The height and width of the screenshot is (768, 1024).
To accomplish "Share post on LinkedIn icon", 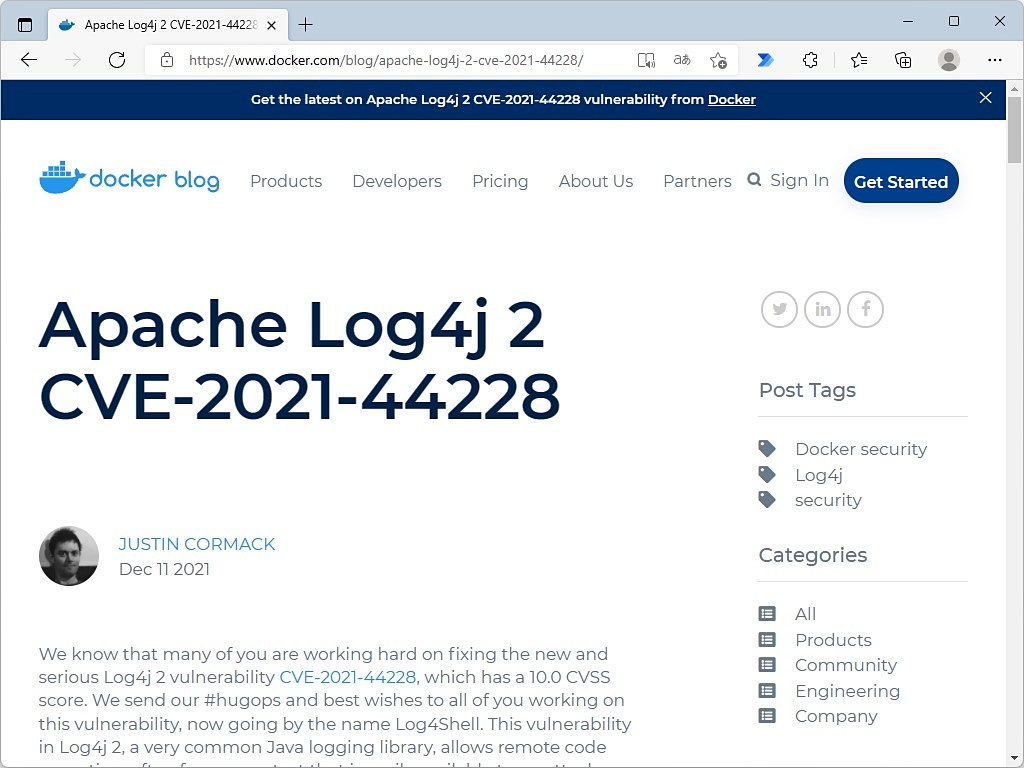I will (x=822, y=309).
